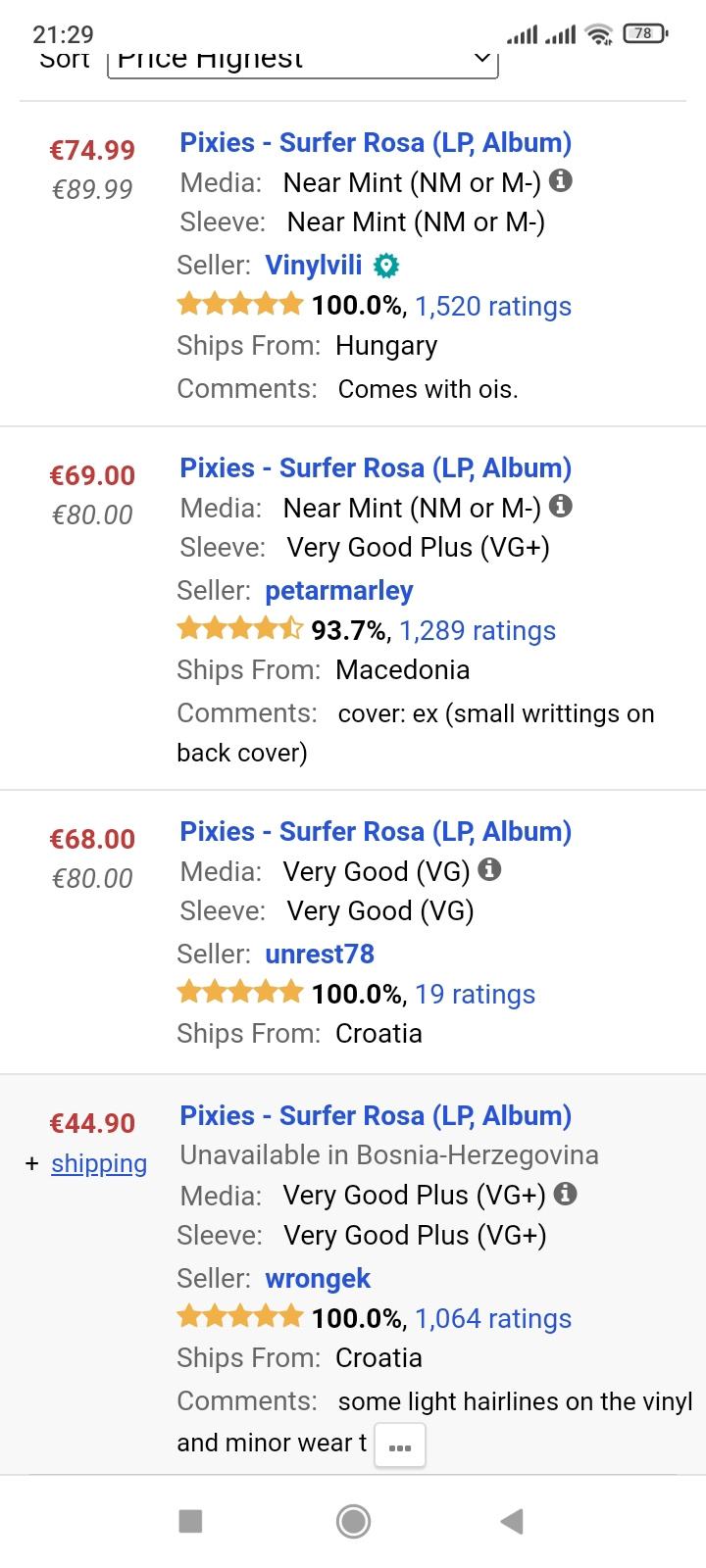Screen dimensions: 706x1568
Task: Click the info icon next to Near Mint media condition
Action: (561, 182)
